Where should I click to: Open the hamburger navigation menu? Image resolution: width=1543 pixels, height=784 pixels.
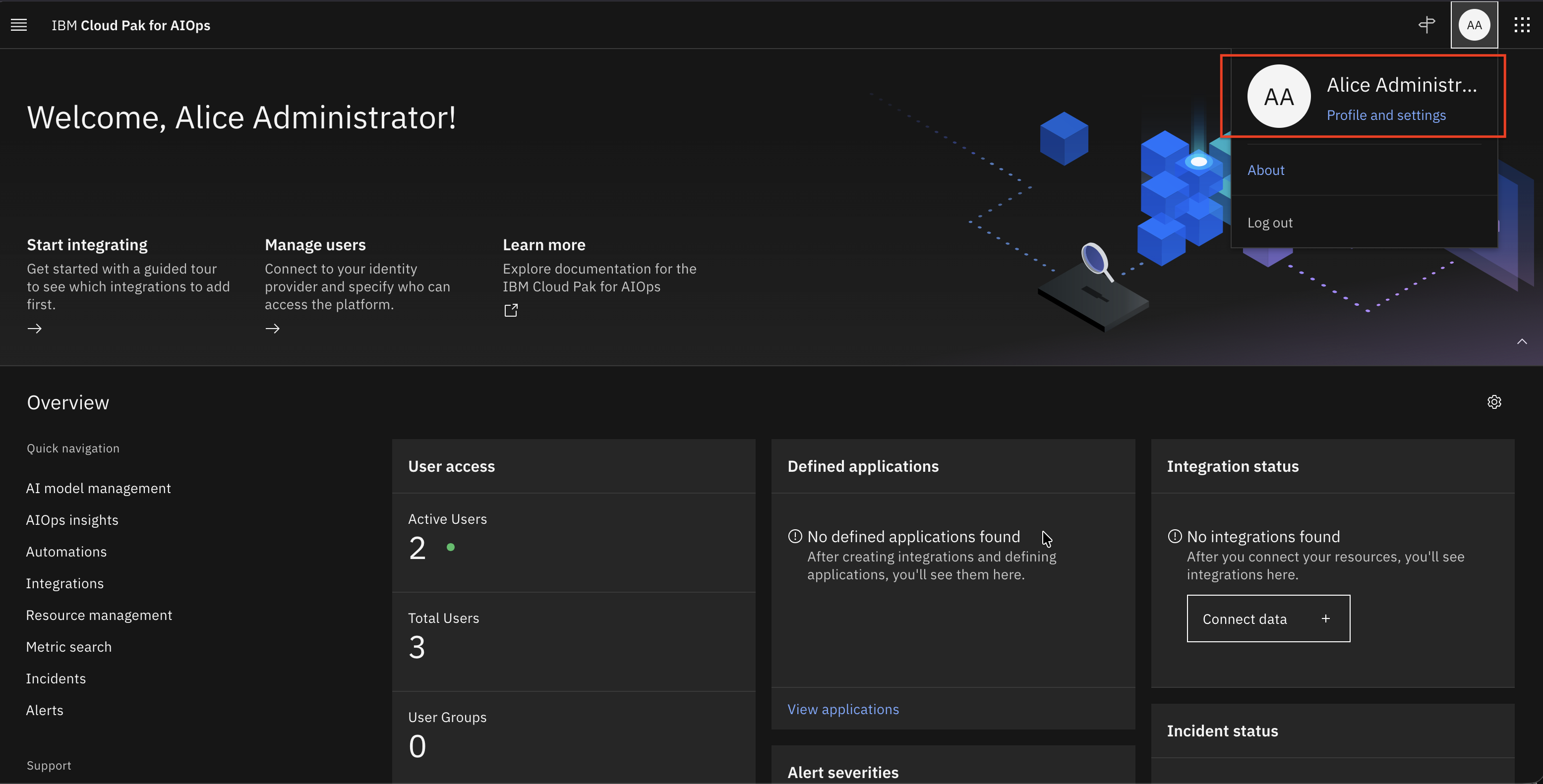18,25
